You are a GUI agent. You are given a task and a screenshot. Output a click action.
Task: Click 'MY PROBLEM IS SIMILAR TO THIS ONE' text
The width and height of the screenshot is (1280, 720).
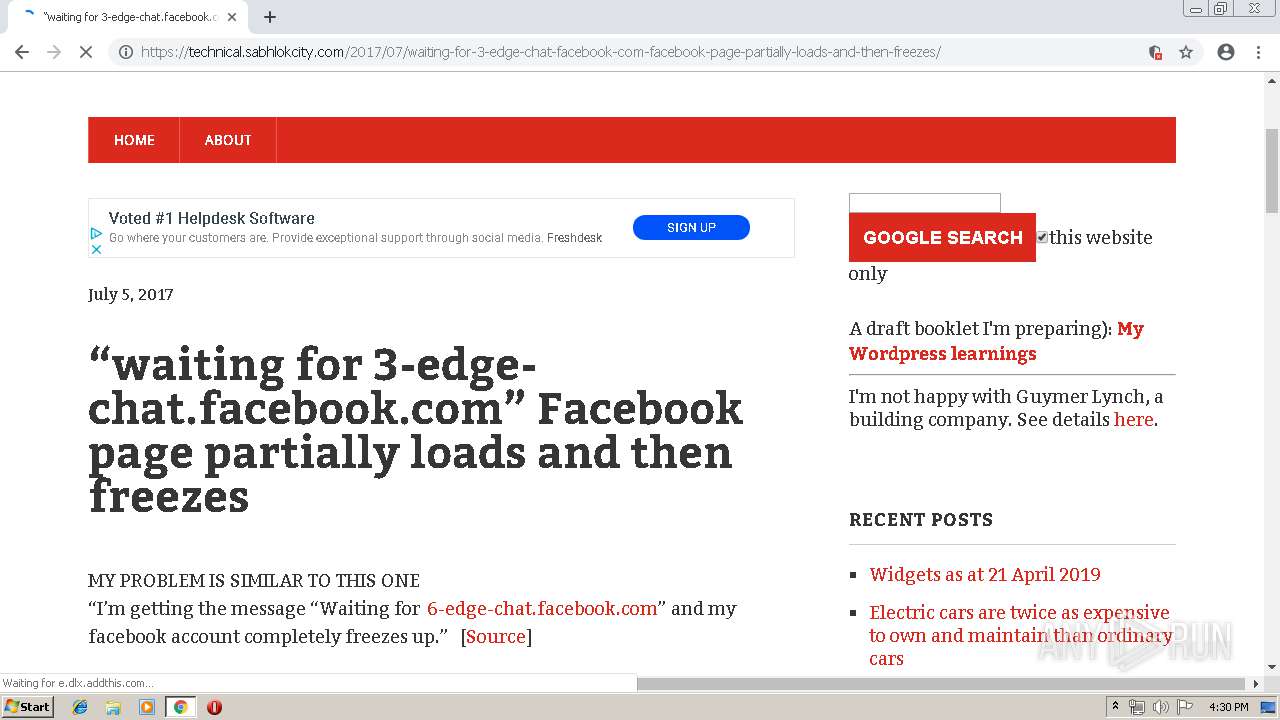(254, 580)
